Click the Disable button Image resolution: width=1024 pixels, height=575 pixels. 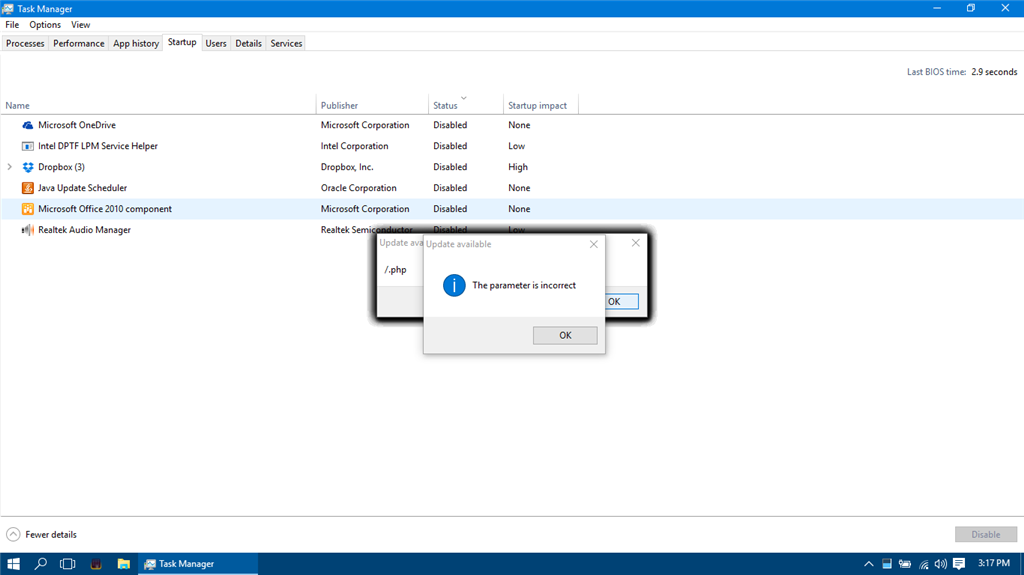click(x=985, y=534)
